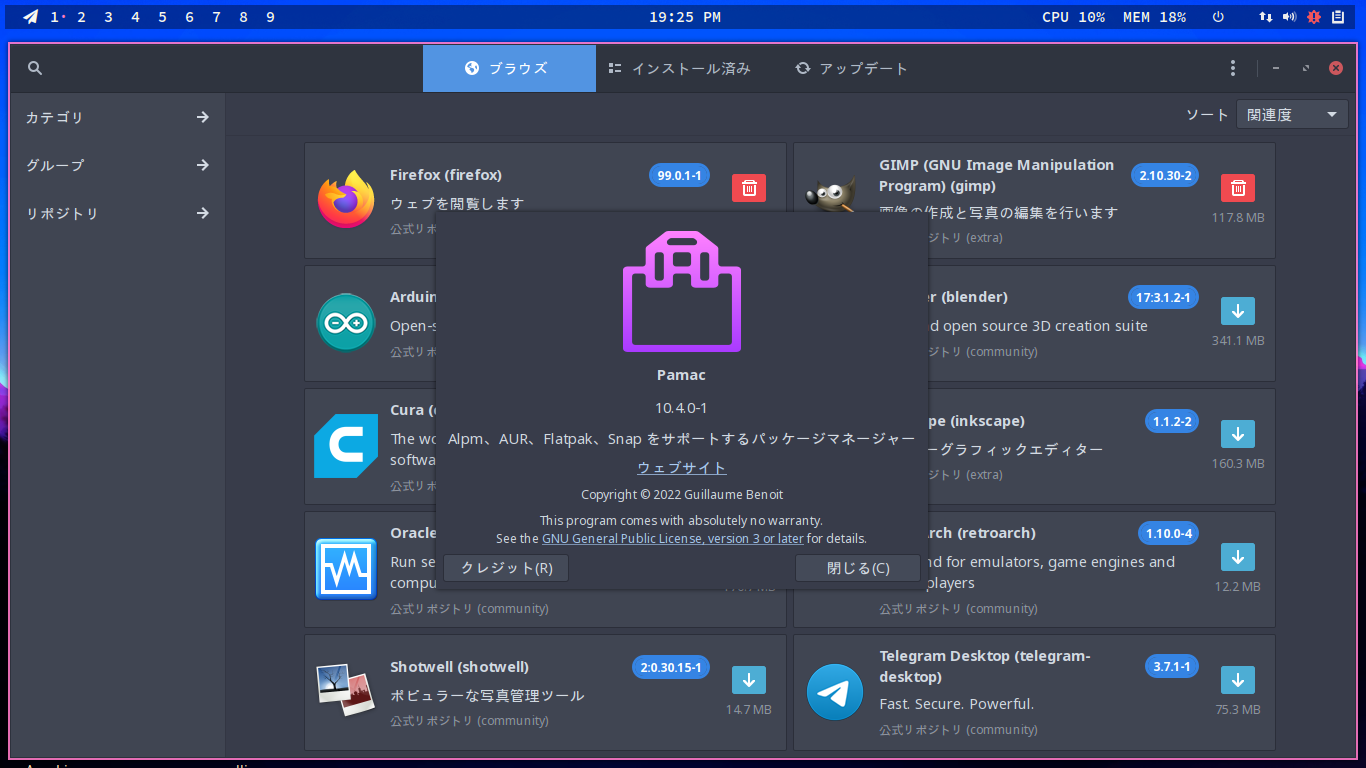Viewport: 1366px width, 768px height.
Task: Switch to workspace 9 in top bar
Action: pyautogui.click(x=271, y=17)
